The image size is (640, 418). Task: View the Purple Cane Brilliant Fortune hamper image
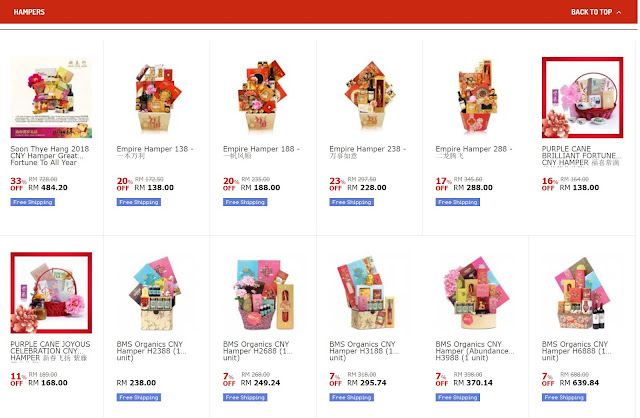point(582,97)
